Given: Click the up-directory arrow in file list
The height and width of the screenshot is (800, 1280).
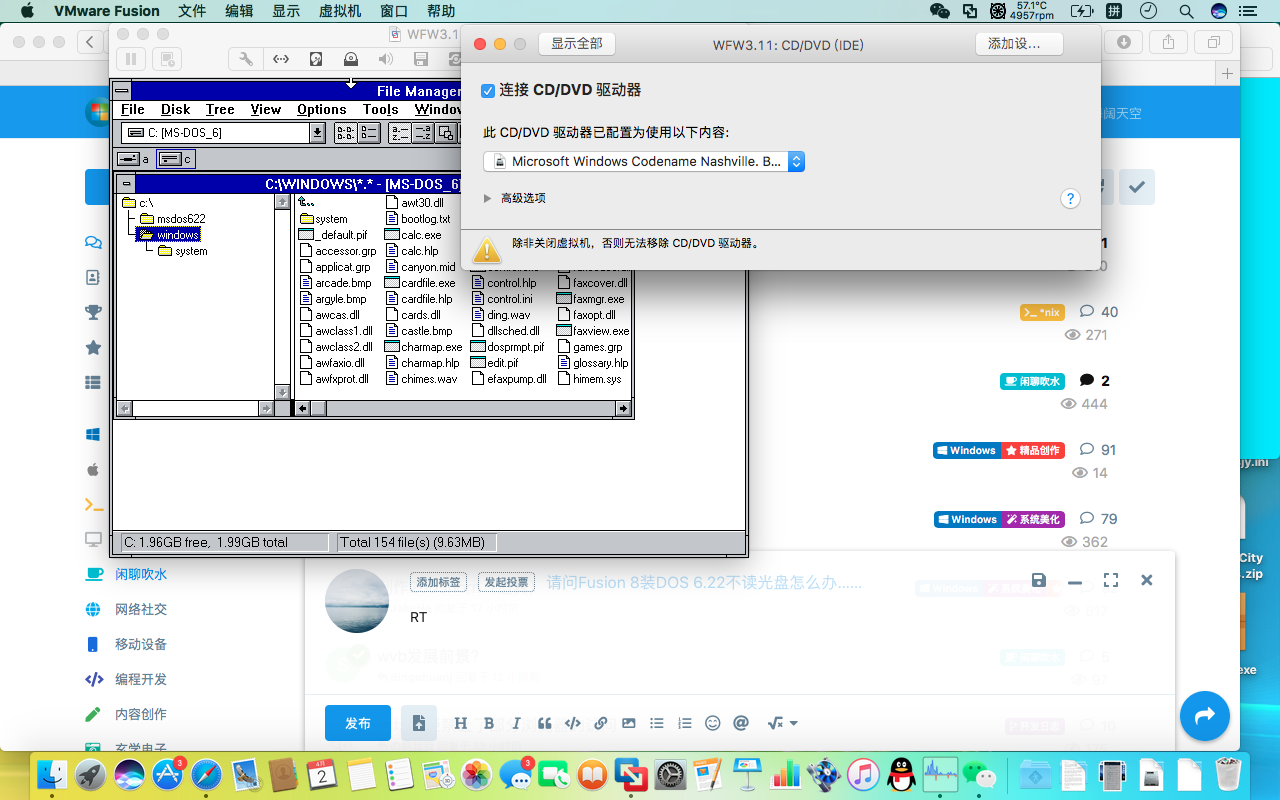Looking at the screenshot, I should pos(307,203).
